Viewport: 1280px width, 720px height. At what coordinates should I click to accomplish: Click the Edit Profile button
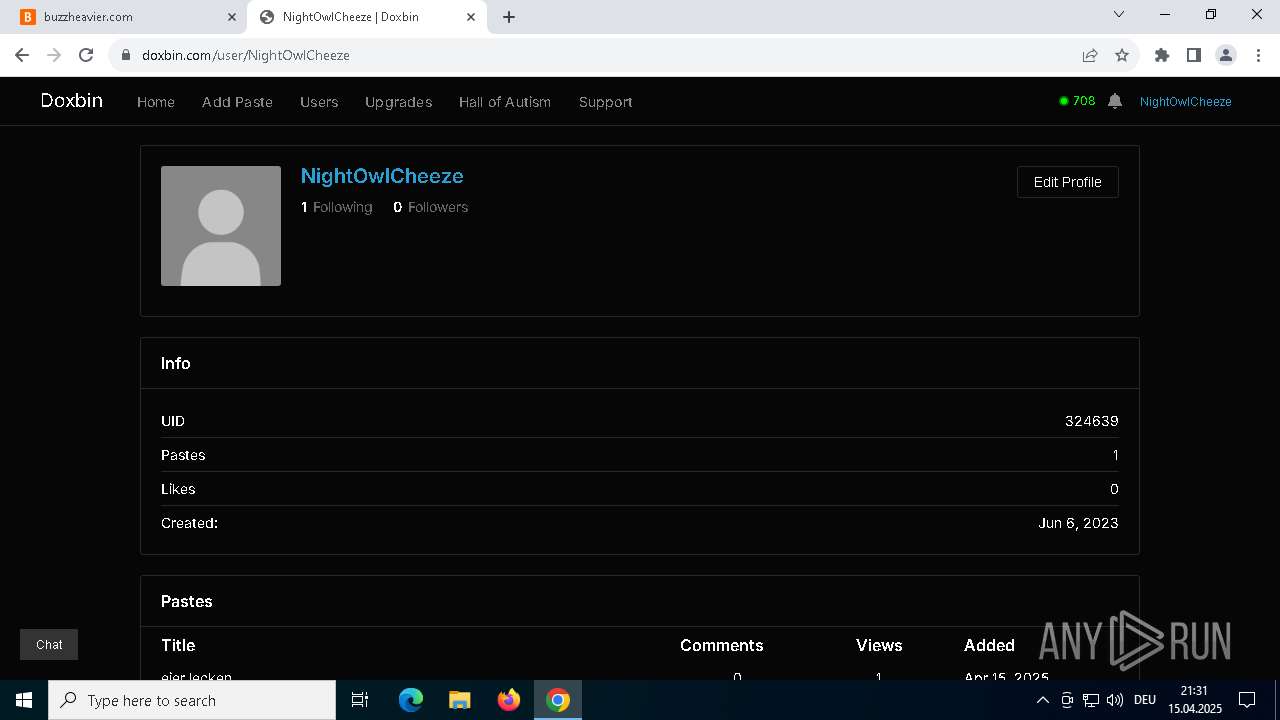pos(1067,182)
